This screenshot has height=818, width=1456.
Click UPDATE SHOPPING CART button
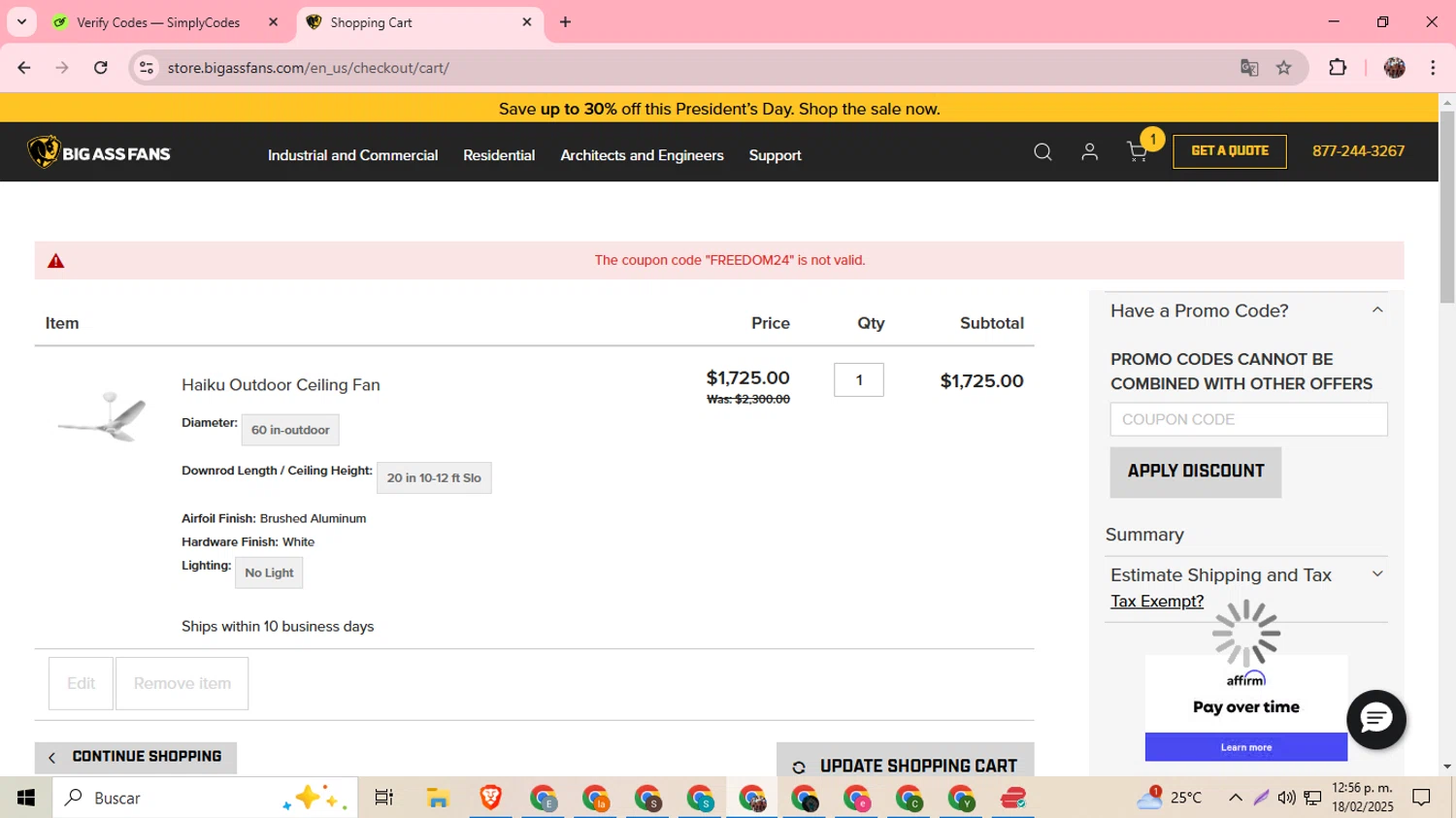[x=905, y=762]
